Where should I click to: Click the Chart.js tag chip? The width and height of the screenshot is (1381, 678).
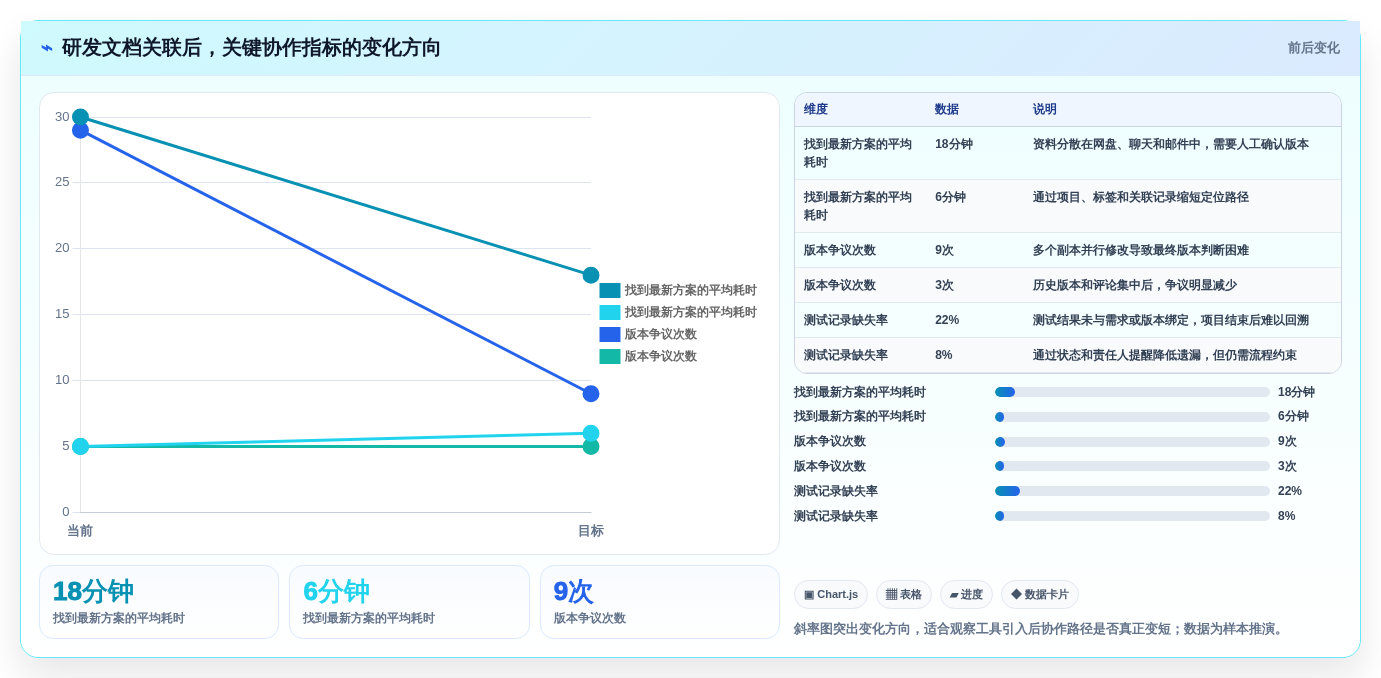[831, 594]
